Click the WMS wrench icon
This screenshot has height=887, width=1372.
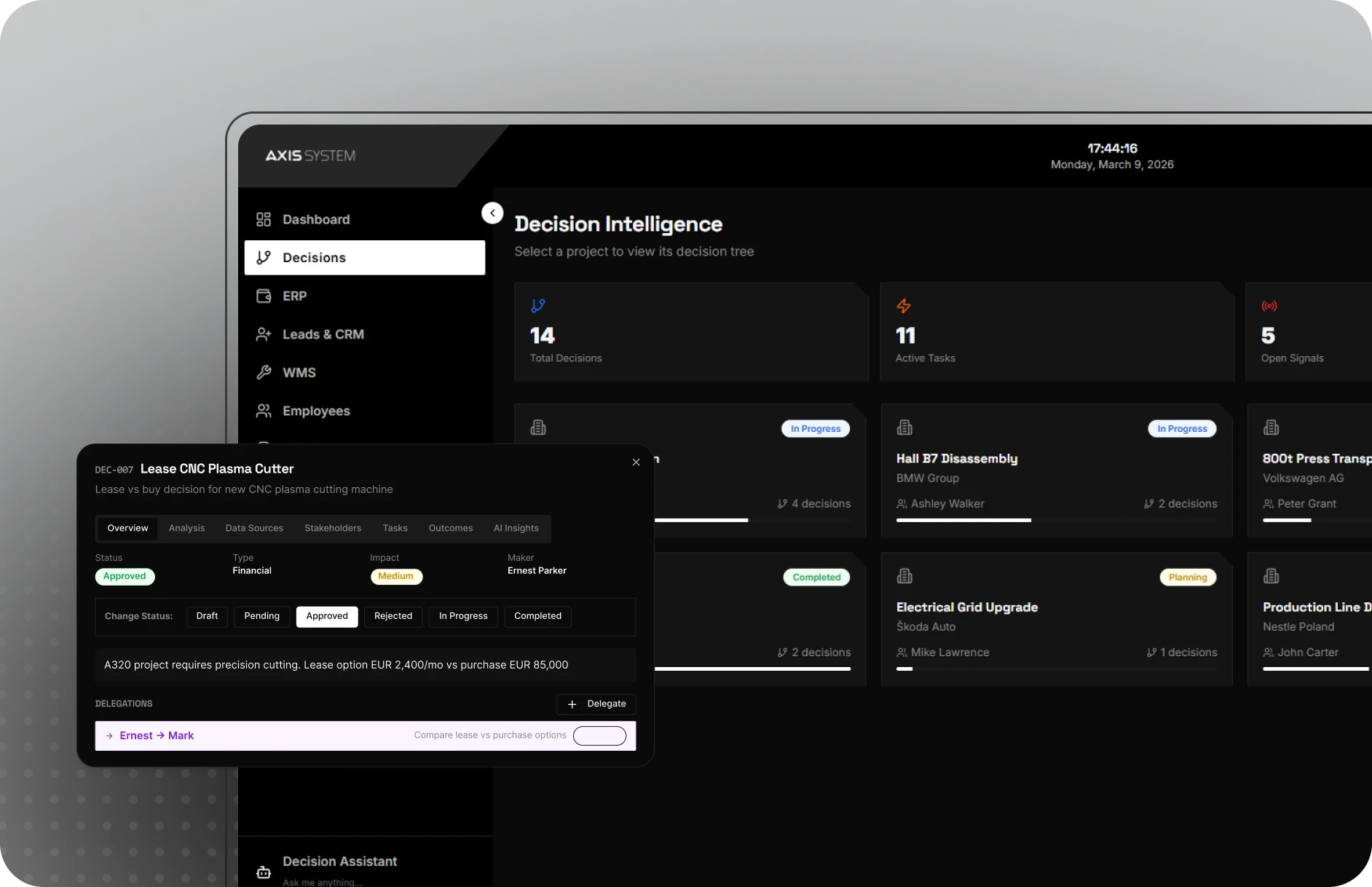(264, 372)
